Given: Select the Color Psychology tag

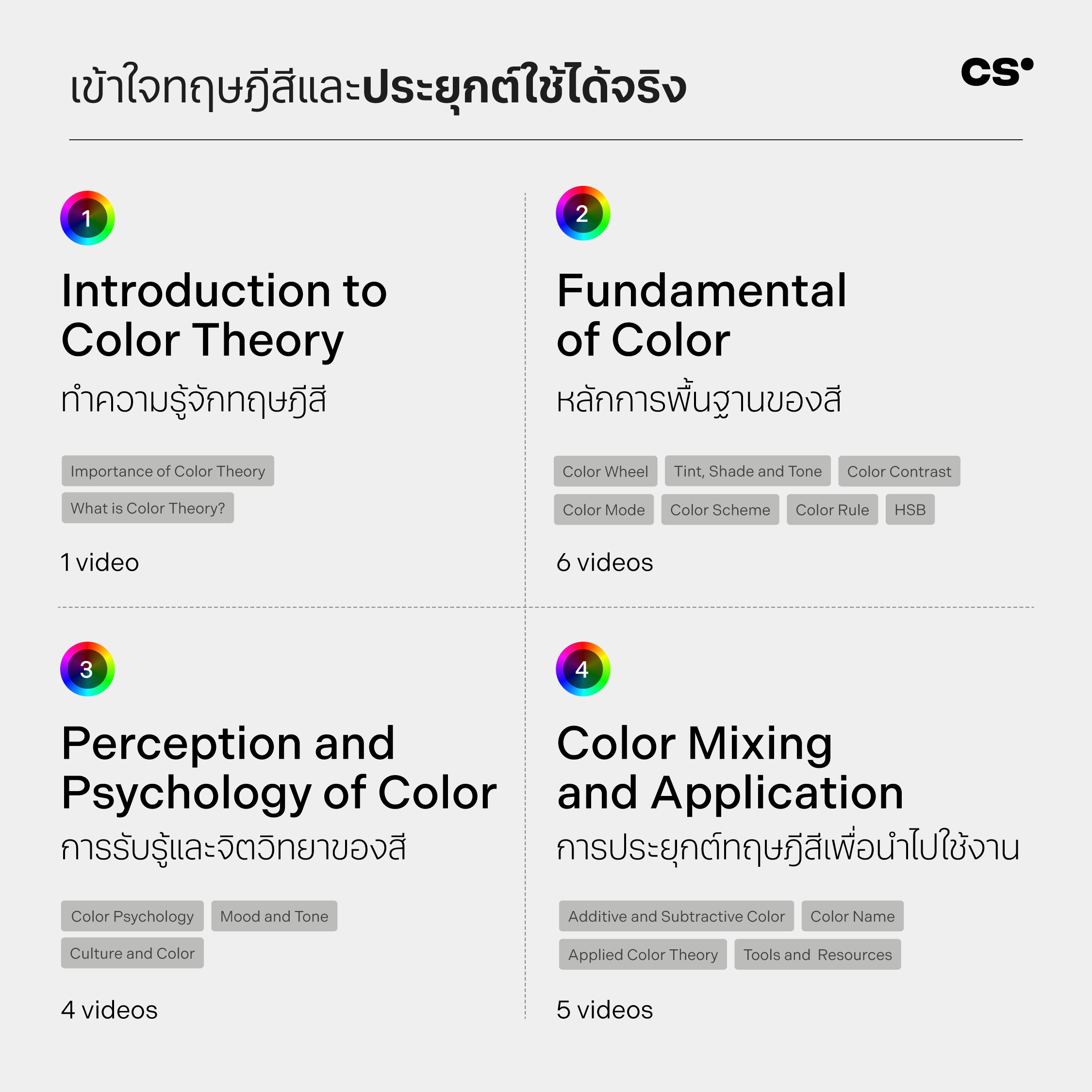Looking at the screenshot, I should pos(132,916).
